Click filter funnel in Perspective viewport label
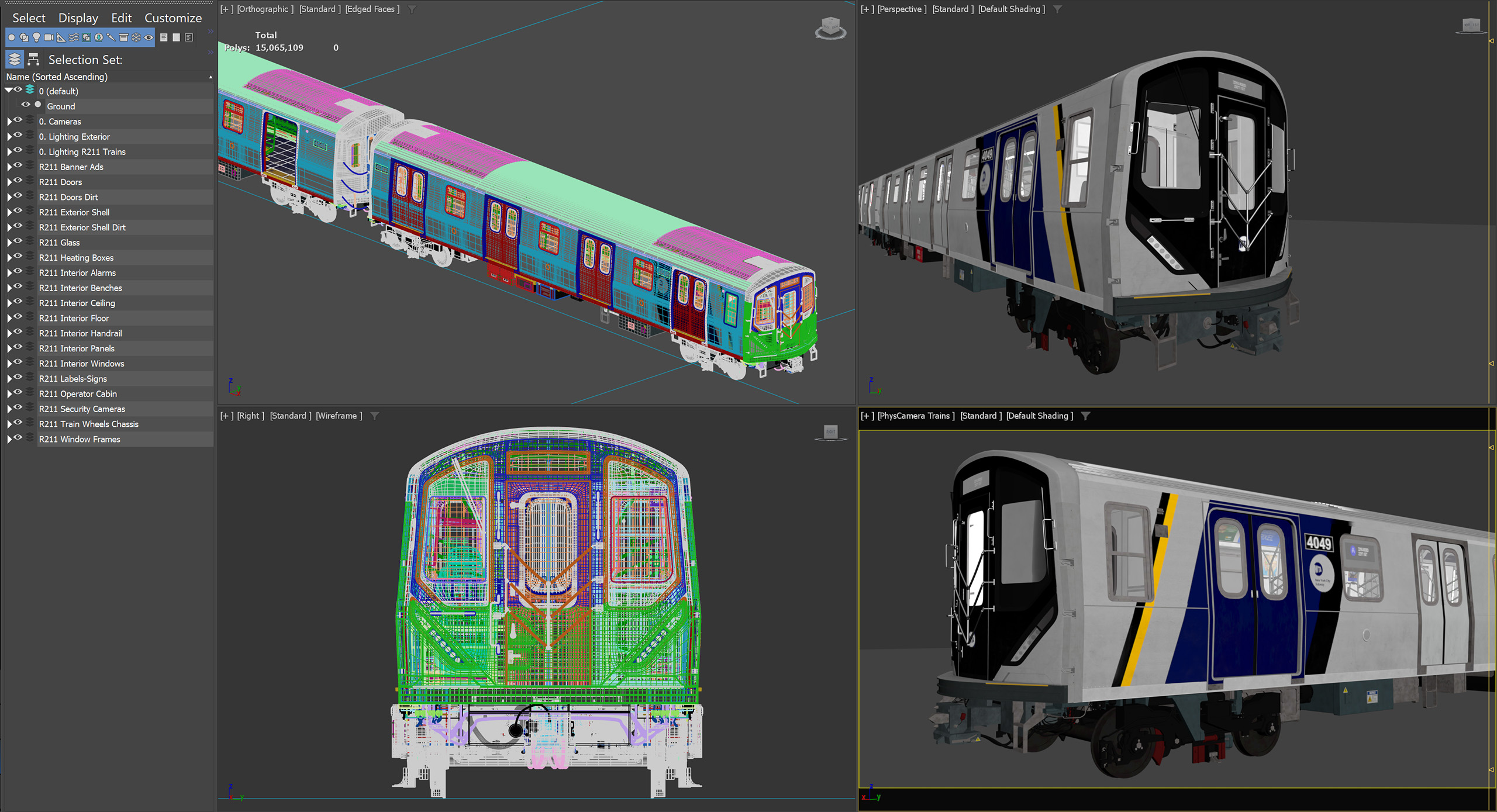Image resolution: width=1497 pixels, height=812 pixels. 1057,9
